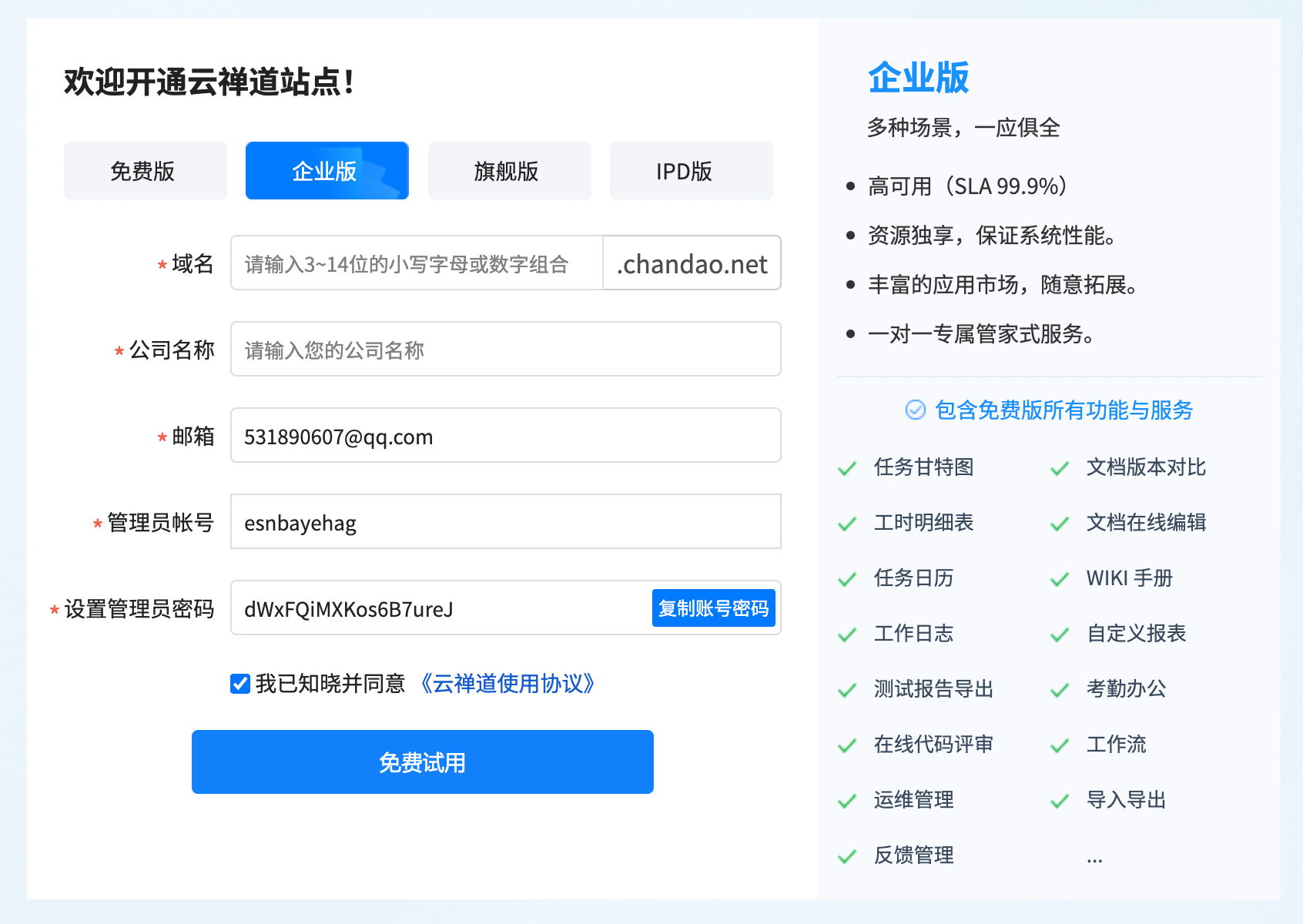1303x924 pixels.
Task: Click the checkmark icon beside 在线代码评审
Action: coord(847,745)
